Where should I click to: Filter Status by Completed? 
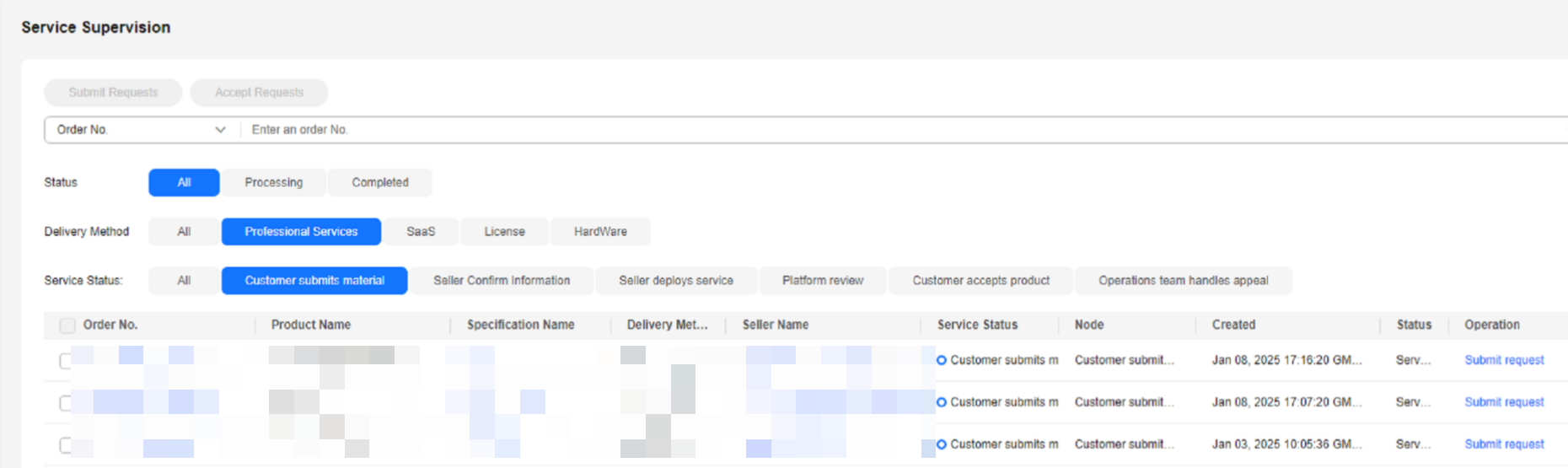[380, 183]
